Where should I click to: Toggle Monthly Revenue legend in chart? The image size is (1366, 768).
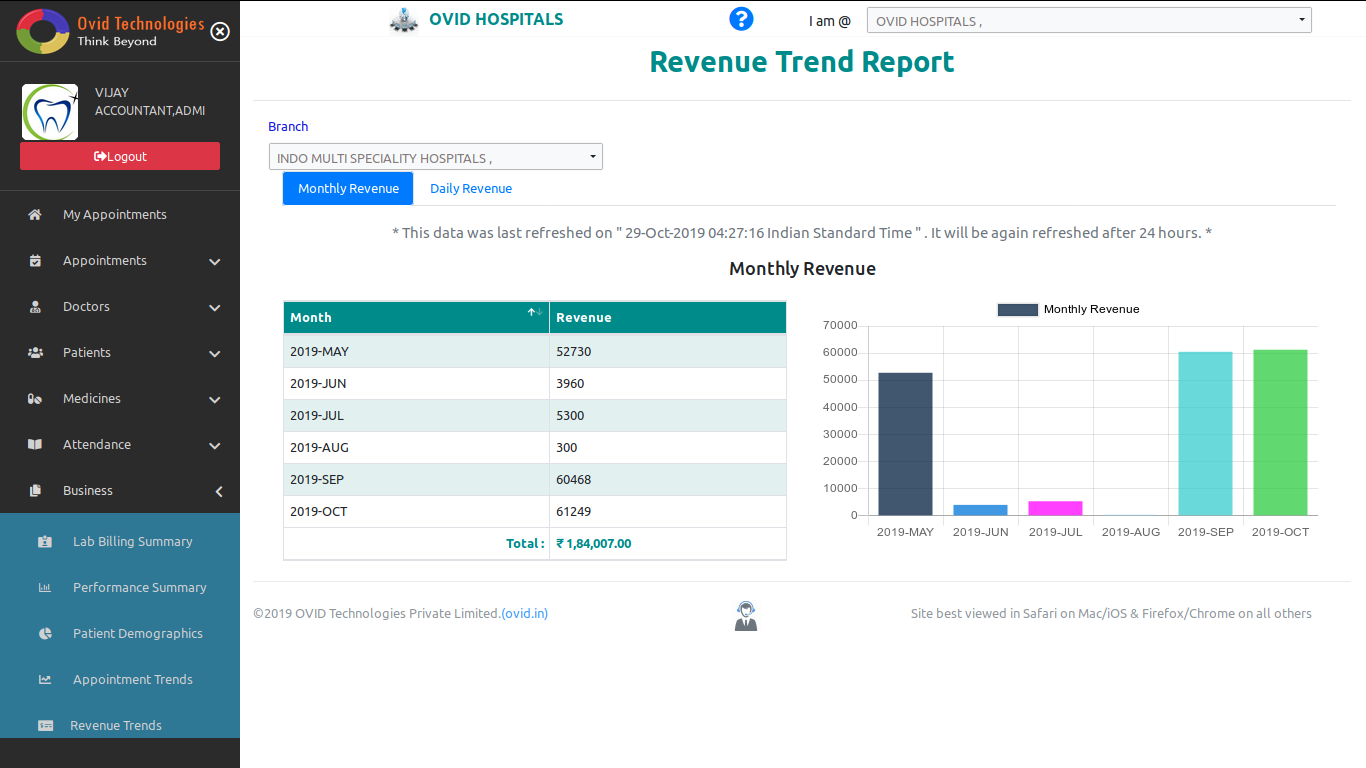[1068, 310]
